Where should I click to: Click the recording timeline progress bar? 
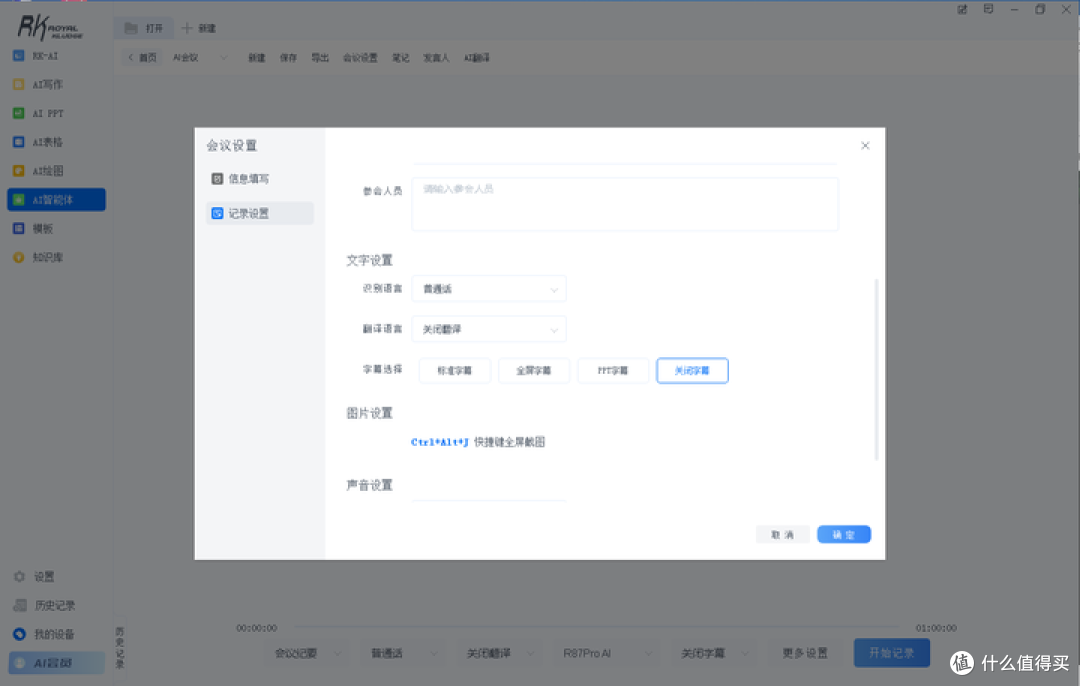tap(596, 627)
